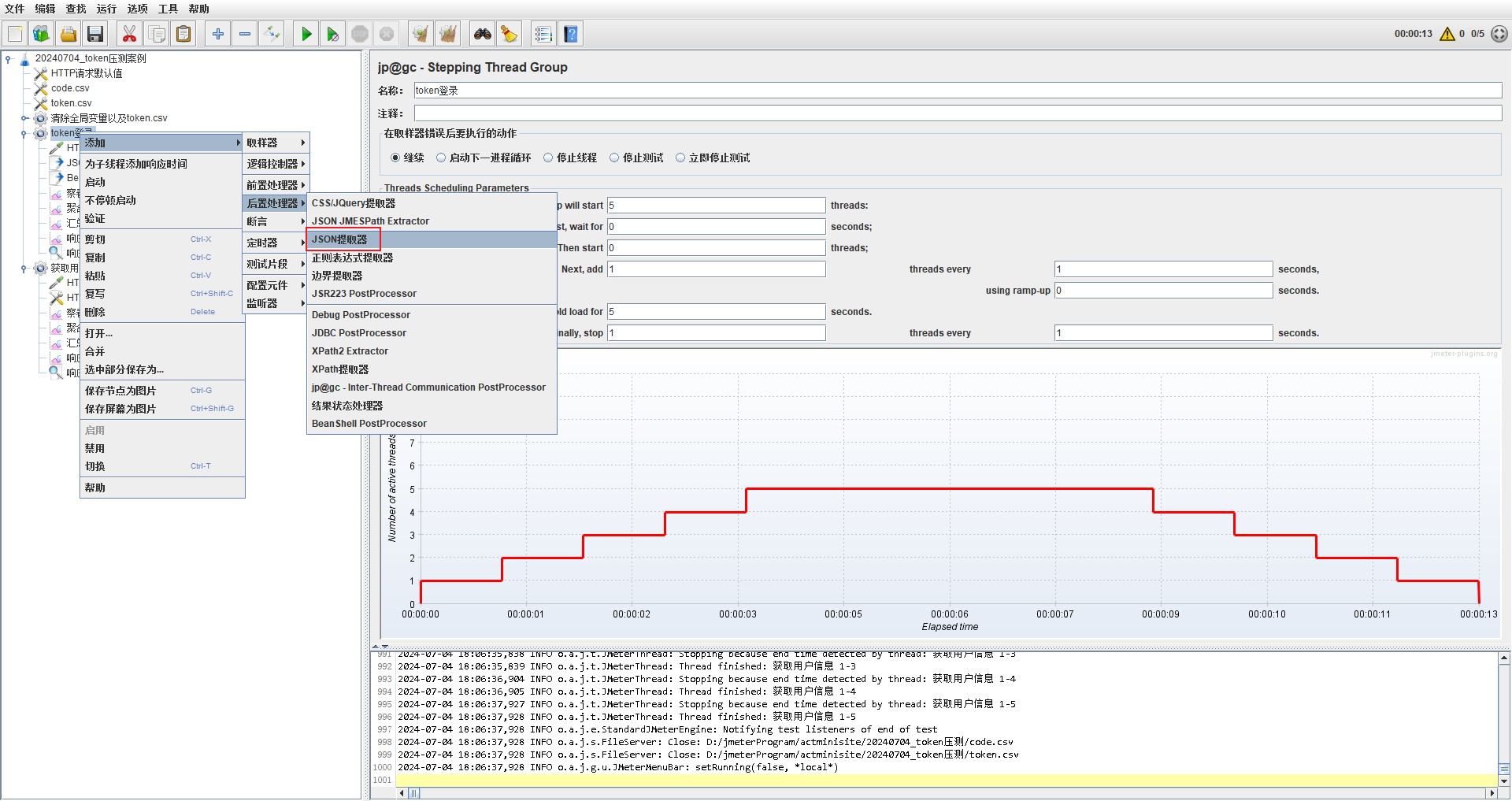Click the Paste clipboard icon
The width and height of the screenshot is (1512, 801).
pyautogui.click(x=183, y=34)
